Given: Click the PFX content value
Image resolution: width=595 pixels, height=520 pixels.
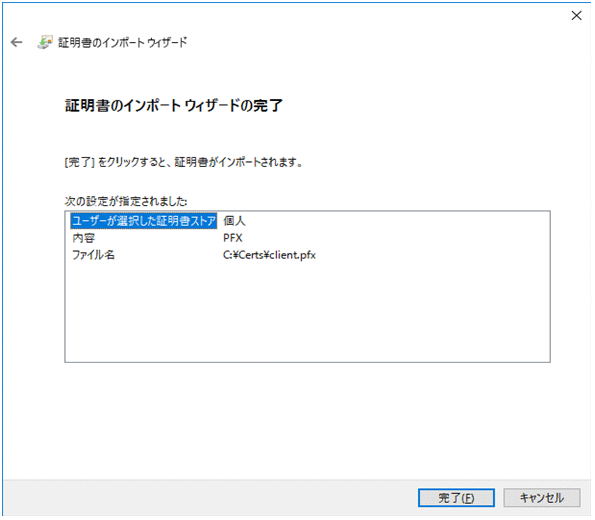Looking at the screenshot, I should click(x=233, y=238).
